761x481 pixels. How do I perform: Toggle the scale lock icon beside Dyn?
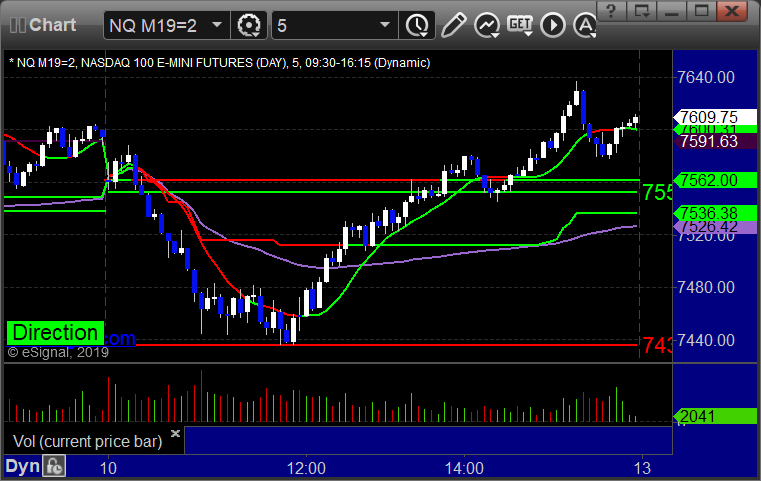[x=54, y=466]
